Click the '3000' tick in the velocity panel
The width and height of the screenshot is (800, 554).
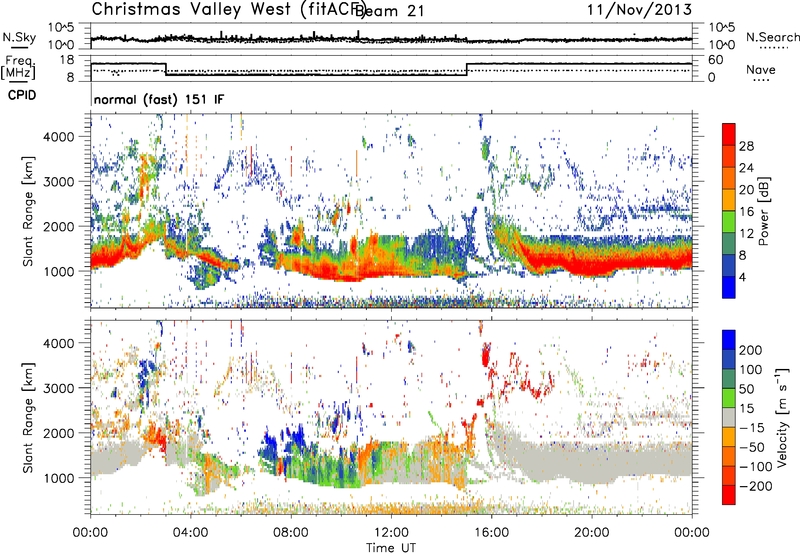click(x=58, y=388)
